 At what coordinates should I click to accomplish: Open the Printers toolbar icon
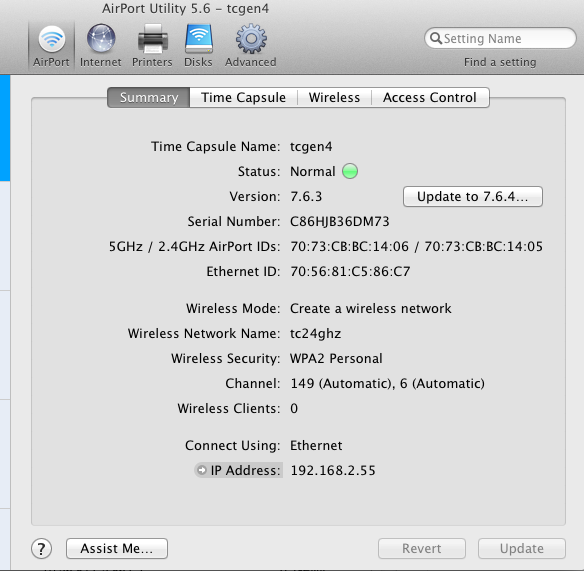coord(153,39)
